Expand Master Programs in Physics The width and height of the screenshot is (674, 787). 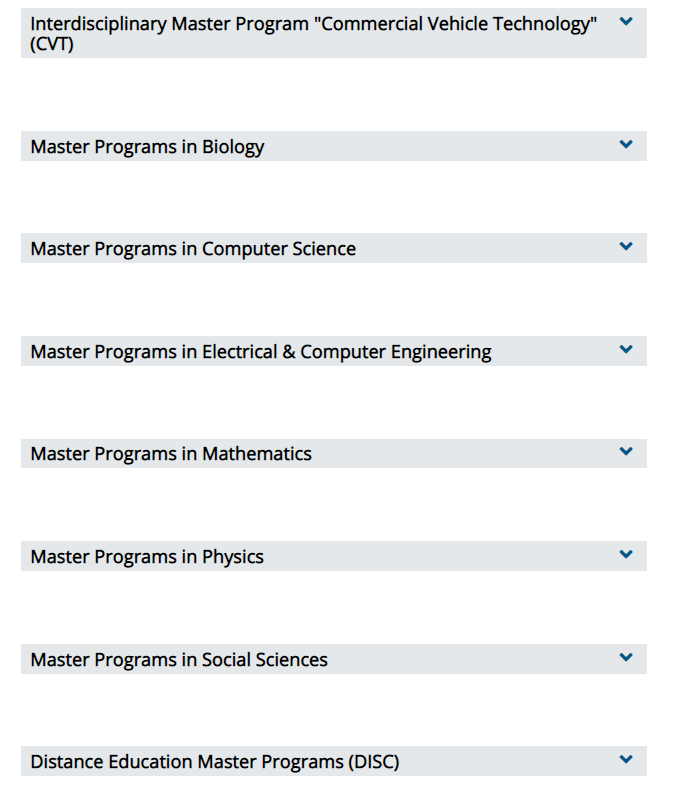pyautogui.click(x=334, y=556)
